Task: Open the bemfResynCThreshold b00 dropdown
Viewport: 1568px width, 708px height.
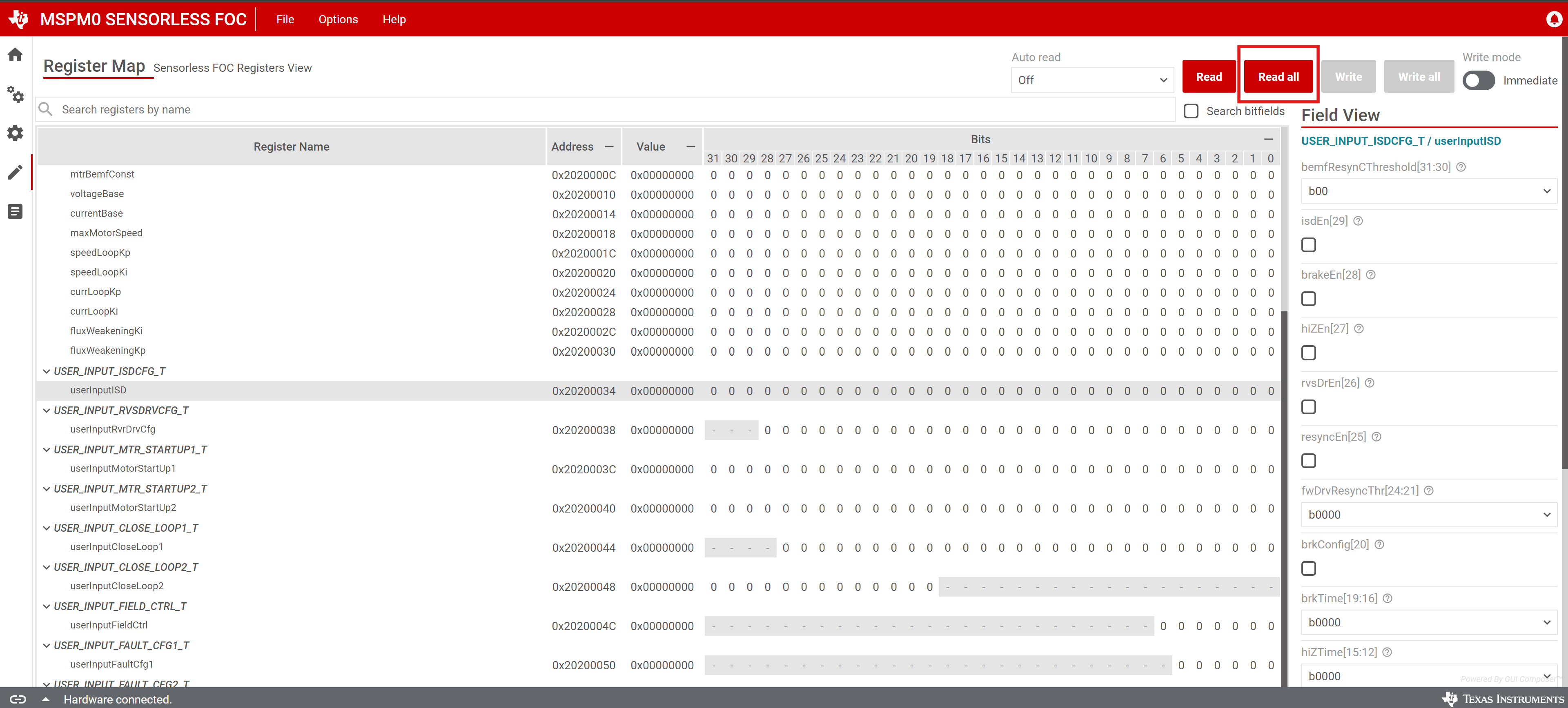Action: [1429, 191]
